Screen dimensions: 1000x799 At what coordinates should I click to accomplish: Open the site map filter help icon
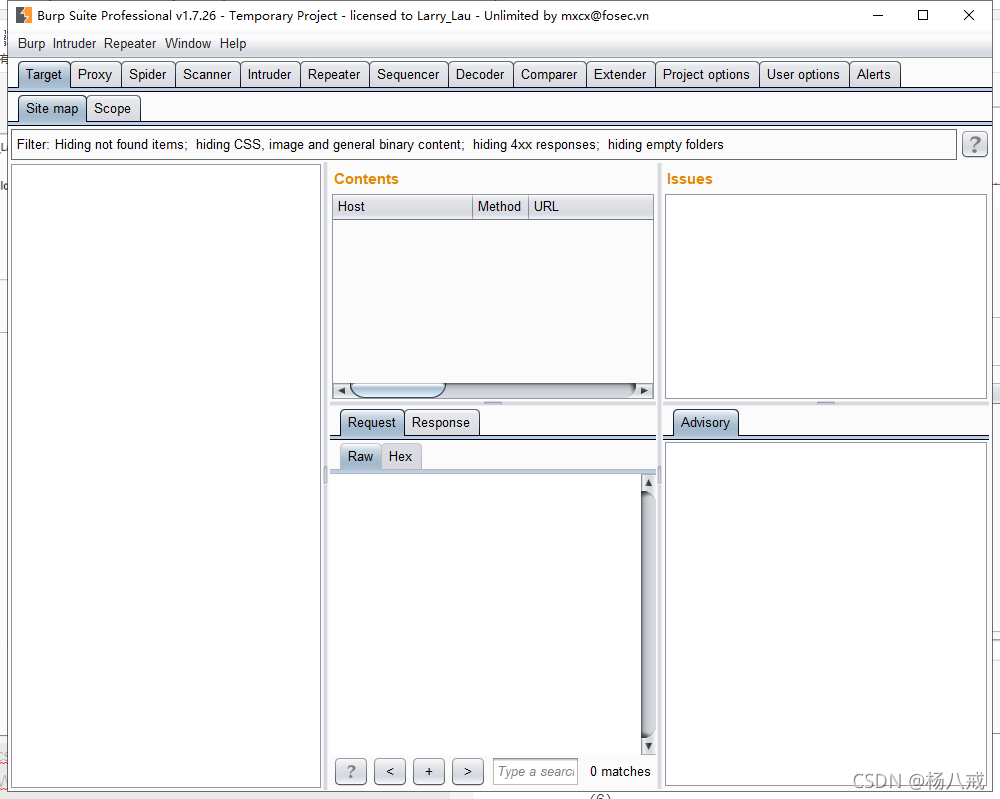click(x=974, y=144)
